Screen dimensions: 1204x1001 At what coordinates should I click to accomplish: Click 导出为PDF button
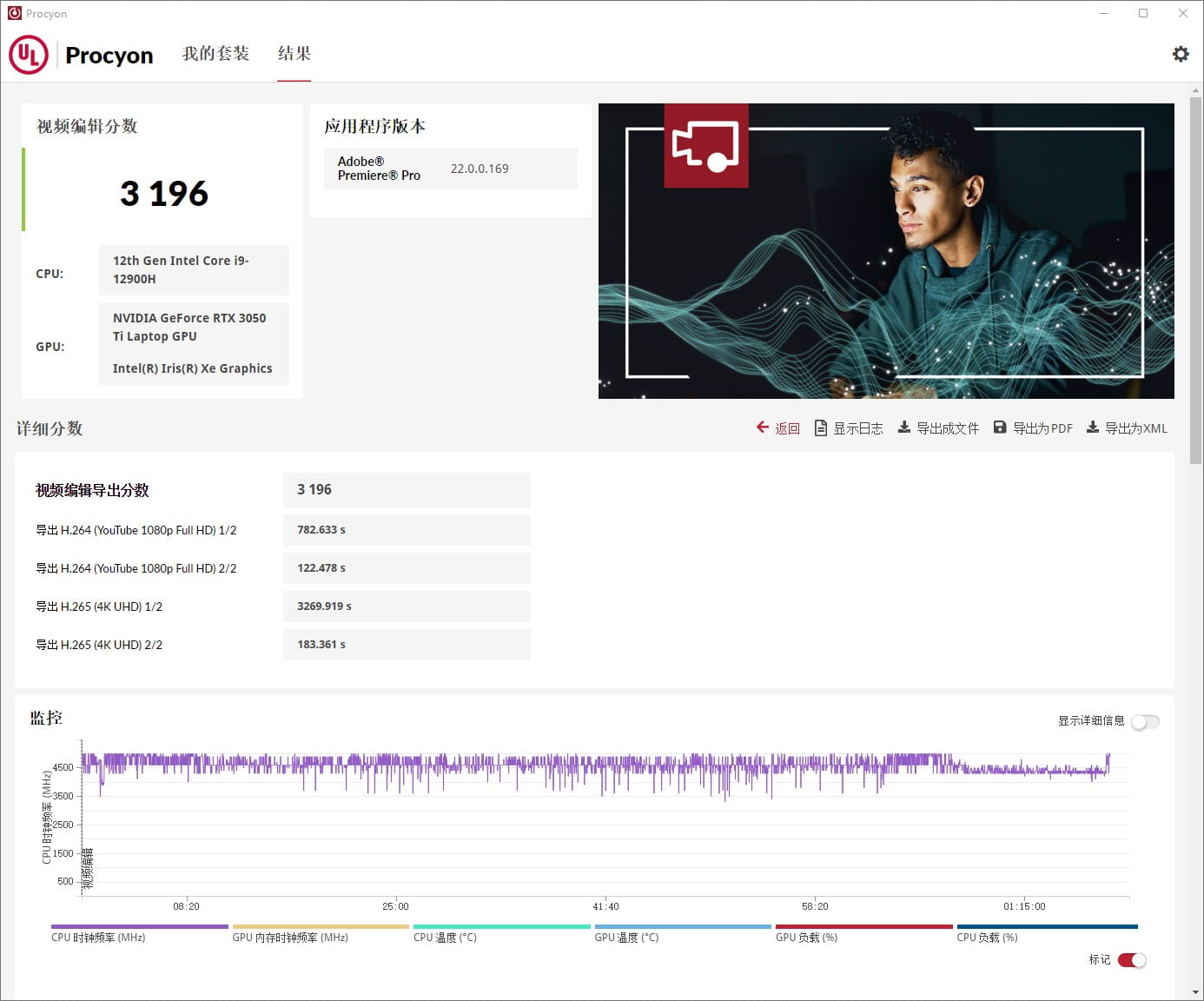[1042, 428]
